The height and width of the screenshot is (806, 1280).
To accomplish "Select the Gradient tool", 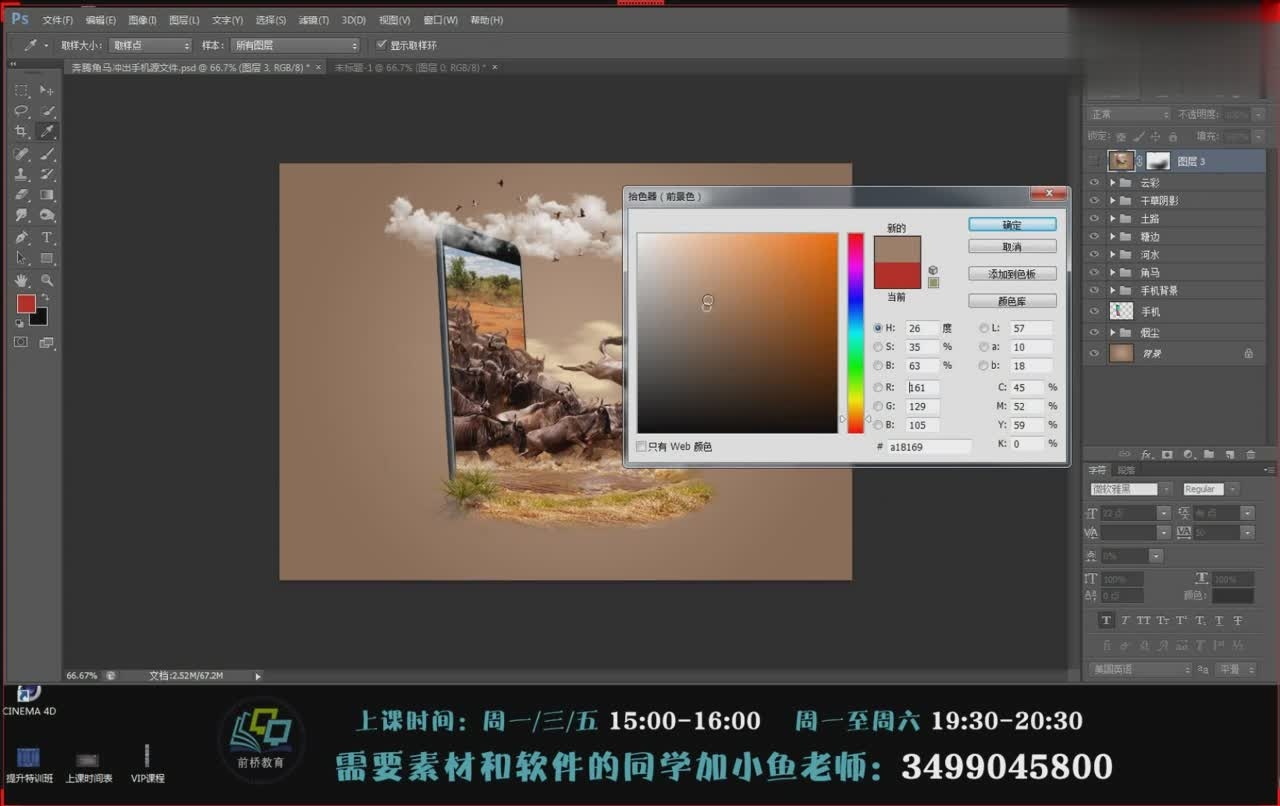I will (46, 195).
